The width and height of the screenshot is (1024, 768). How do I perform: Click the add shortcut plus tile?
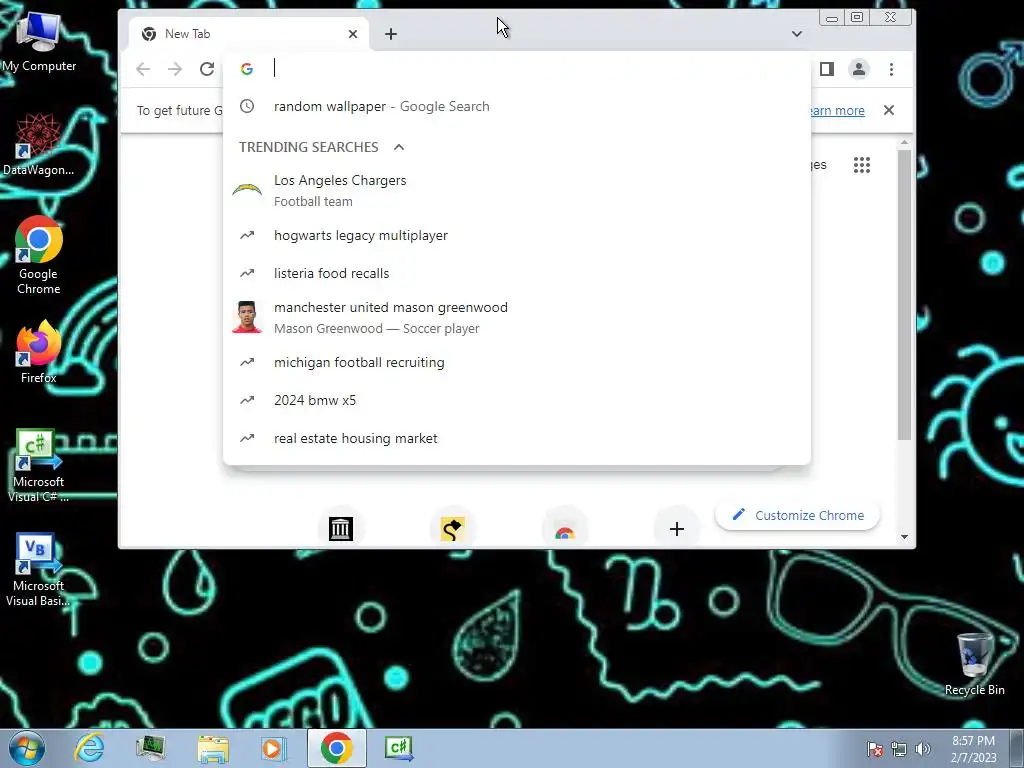pyautogui.click(x=677, y=528)
